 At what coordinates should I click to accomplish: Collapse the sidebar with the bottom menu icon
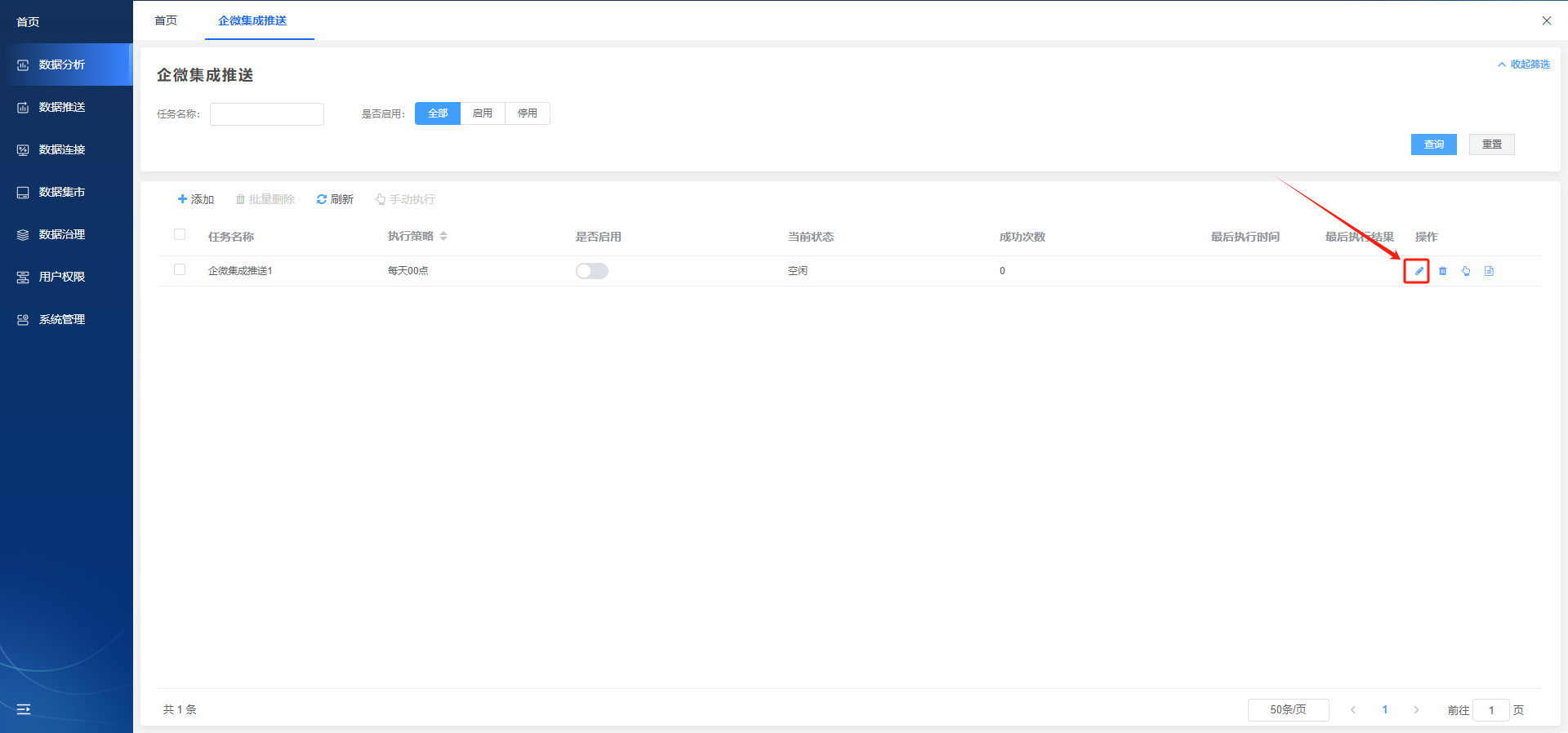(x=24, y=709)
